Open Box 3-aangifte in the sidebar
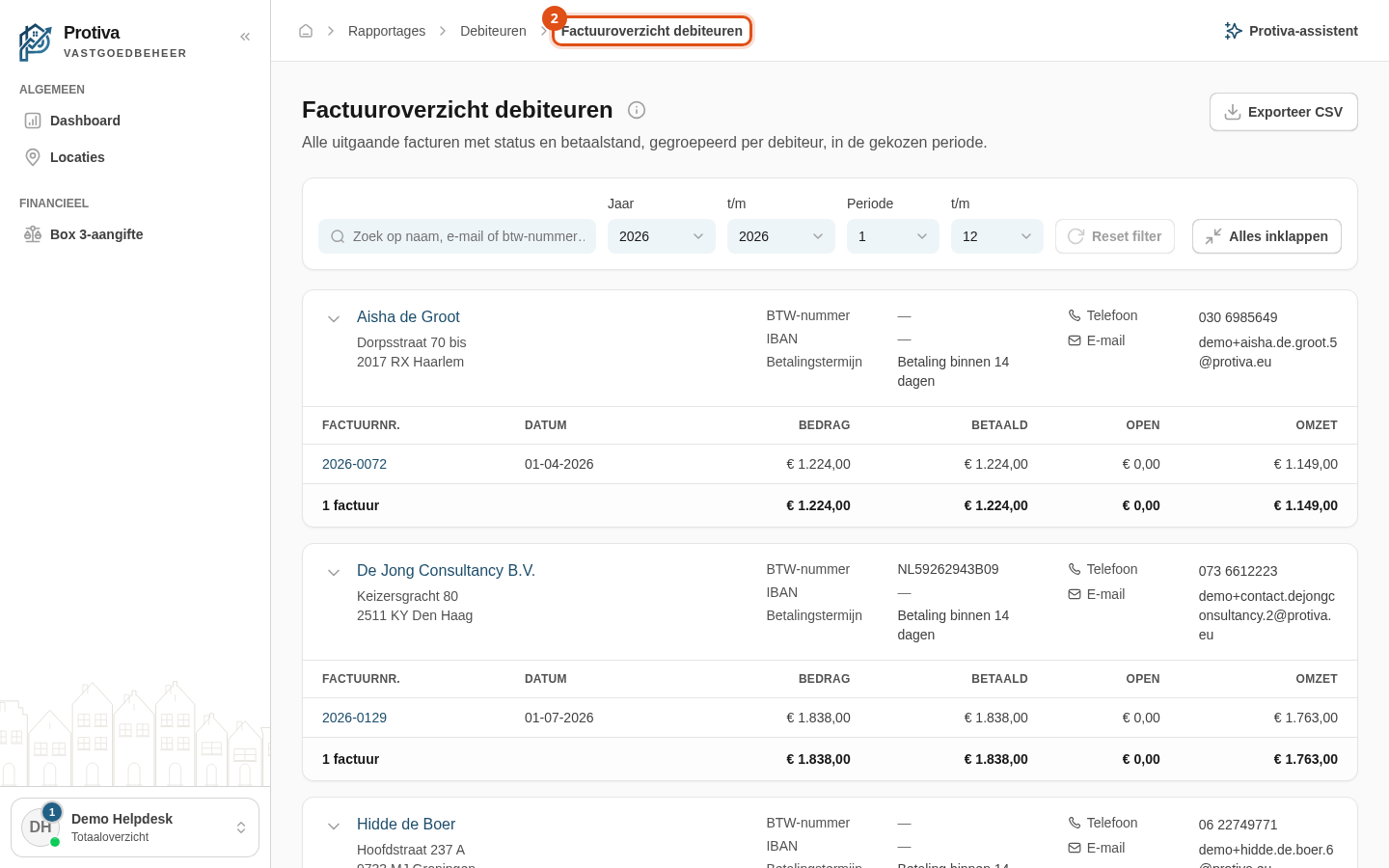 pos(135,234)
